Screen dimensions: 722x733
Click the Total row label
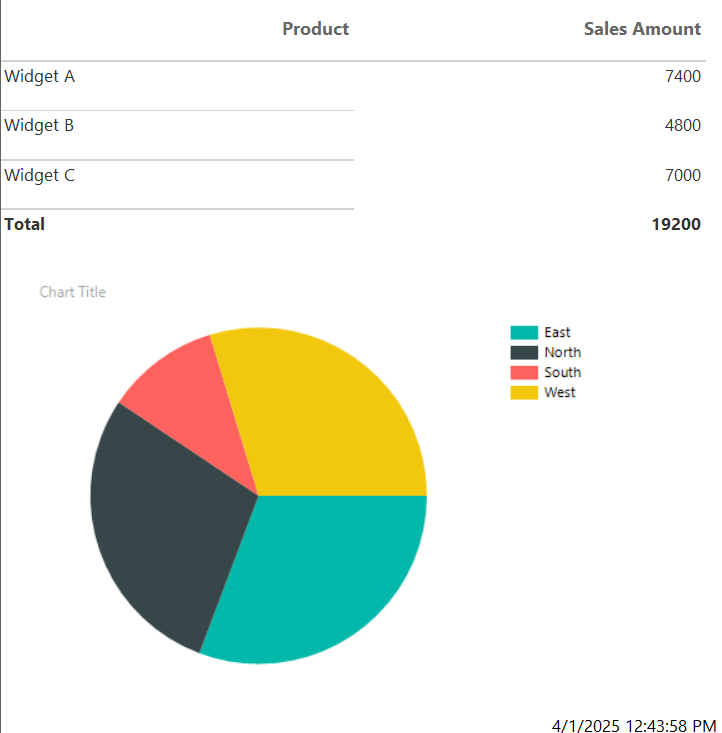pos(25,224)
